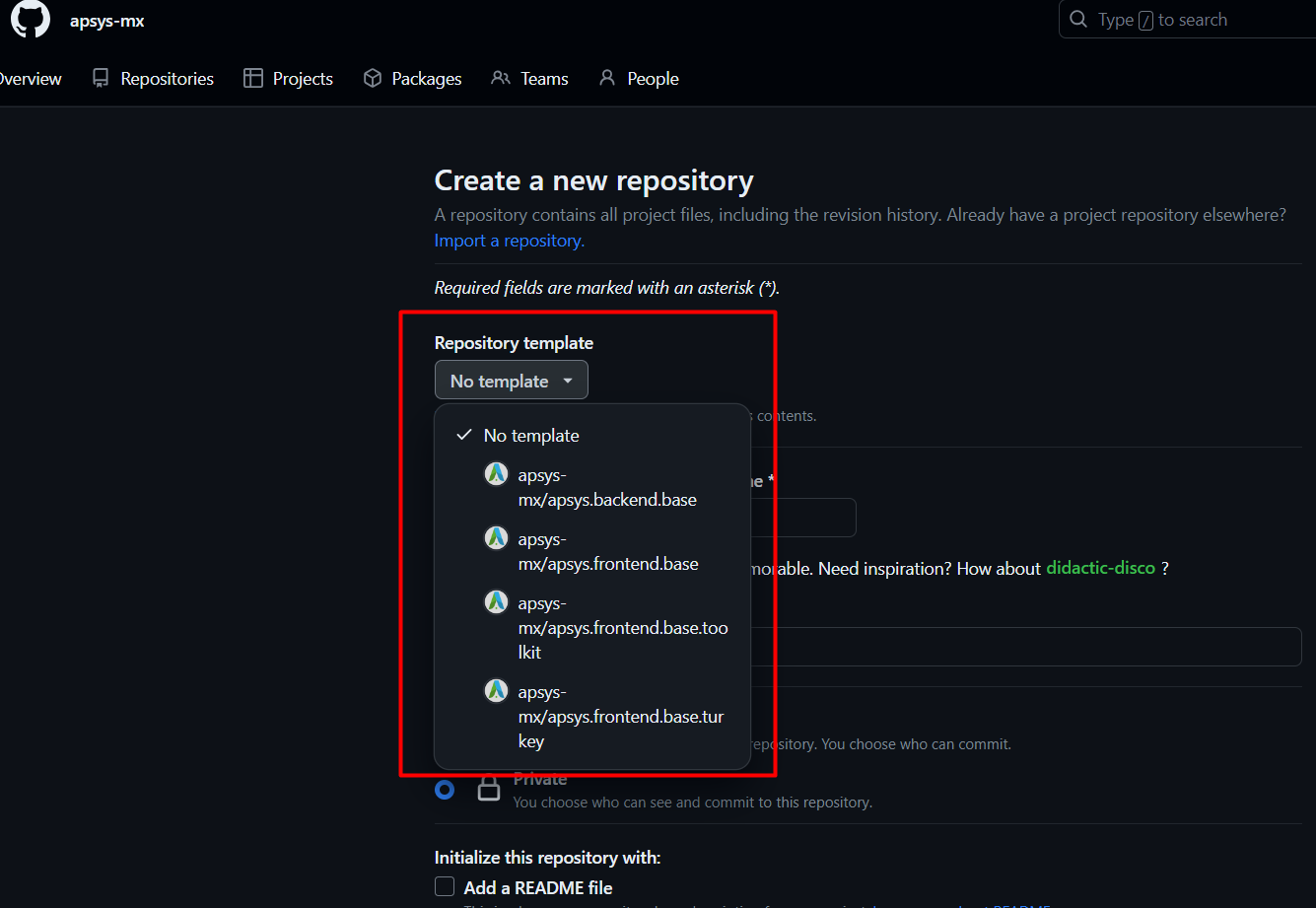The image size is (1316, 908).
Task: Click the lock icon beside Private
Action: click(489, 789)
